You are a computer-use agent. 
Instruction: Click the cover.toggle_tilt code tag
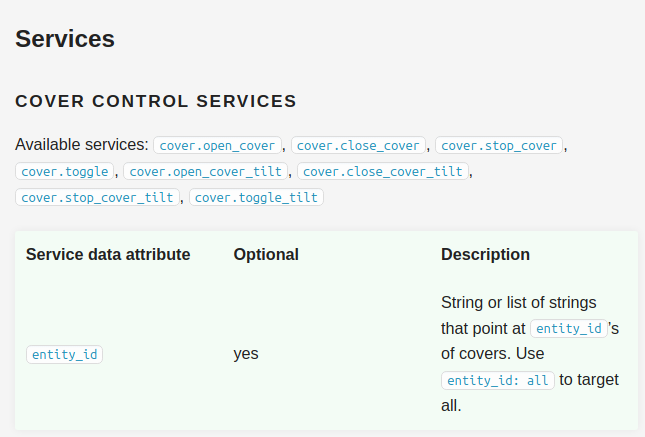pos(256,198)
